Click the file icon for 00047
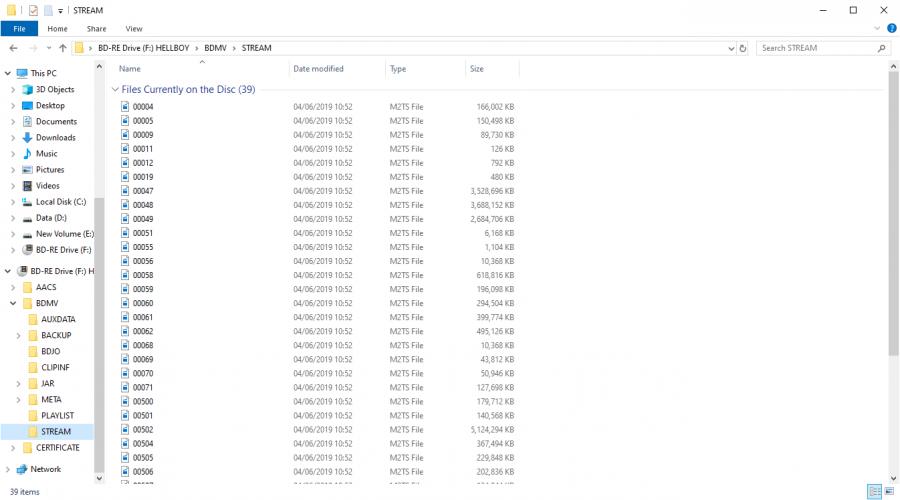 coord(125,190)
